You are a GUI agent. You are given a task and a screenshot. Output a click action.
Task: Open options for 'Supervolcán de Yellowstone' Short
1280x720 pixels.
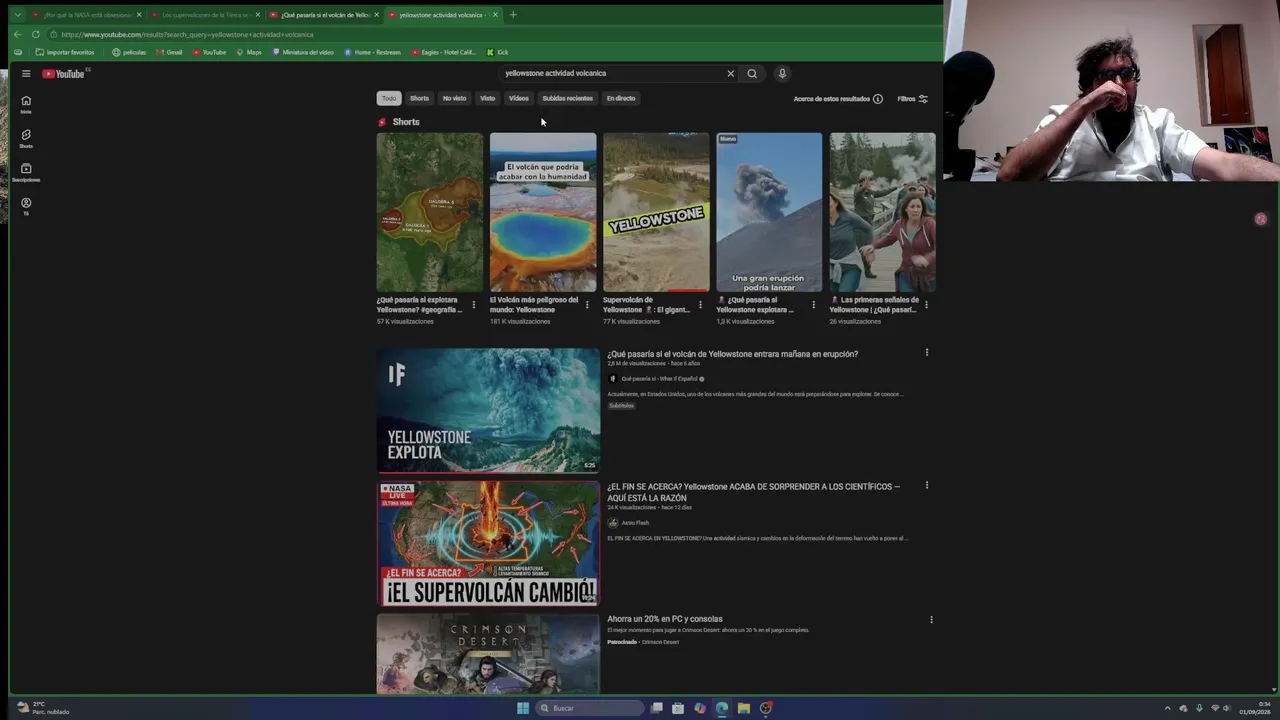click(x=700, y=305)
